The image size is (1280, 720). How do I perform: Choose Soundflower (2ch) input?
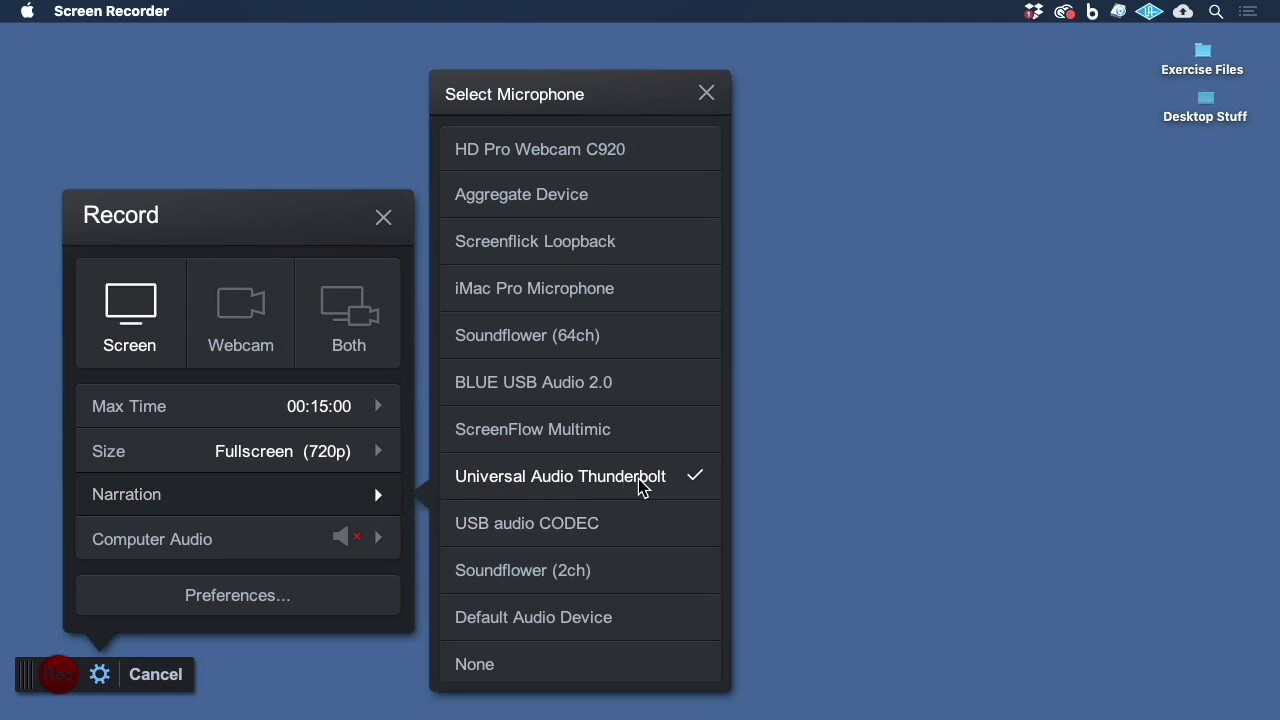pyautogui.click(x=580, y=570)
